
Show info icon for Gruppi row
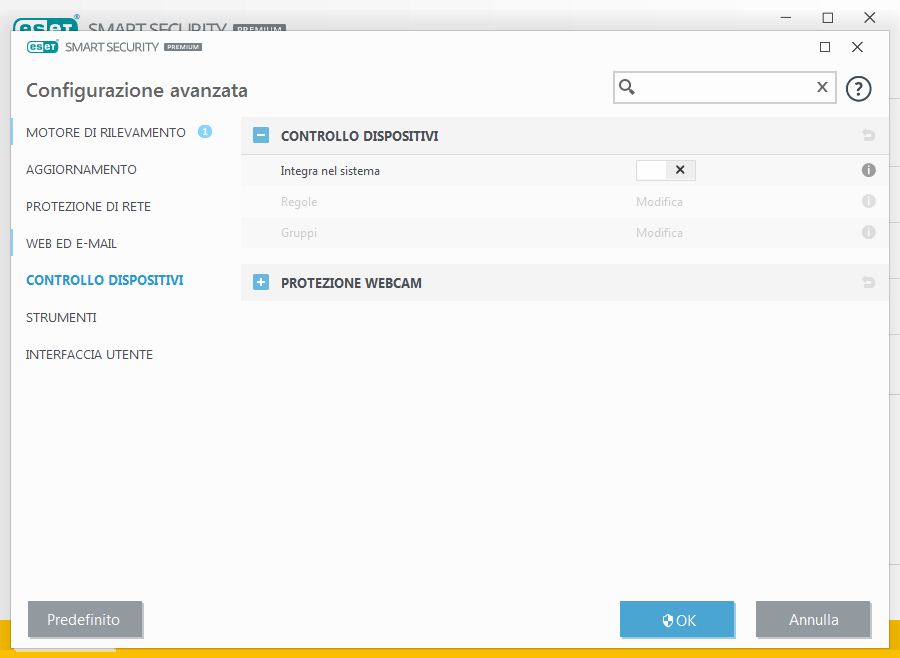pos(868,233)
